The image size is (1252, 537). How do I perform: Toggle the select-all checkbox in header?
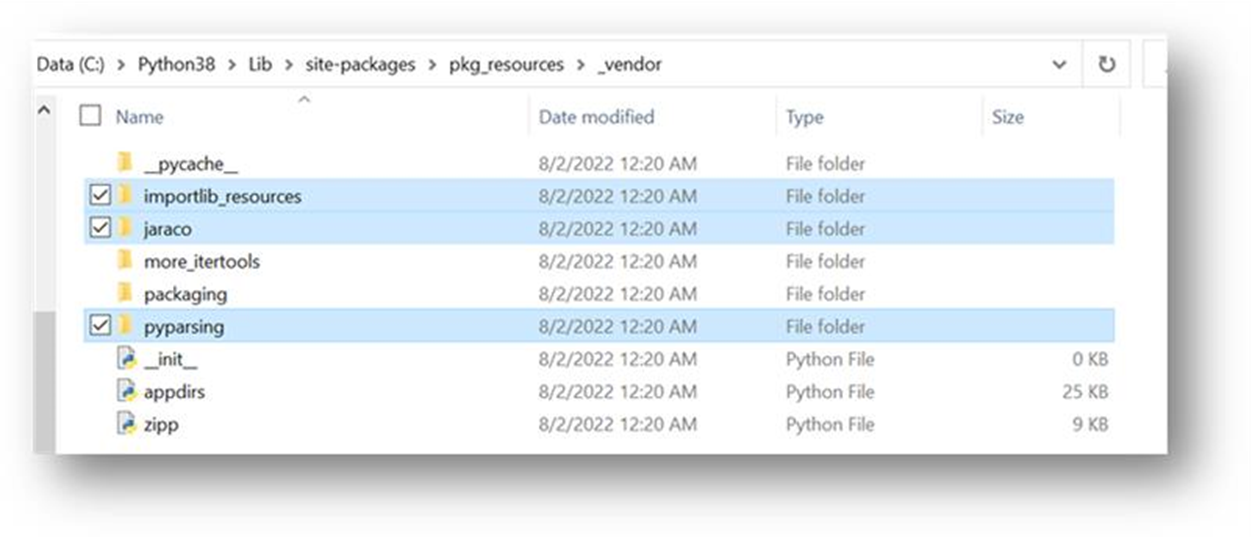click(x=90, y=116)
